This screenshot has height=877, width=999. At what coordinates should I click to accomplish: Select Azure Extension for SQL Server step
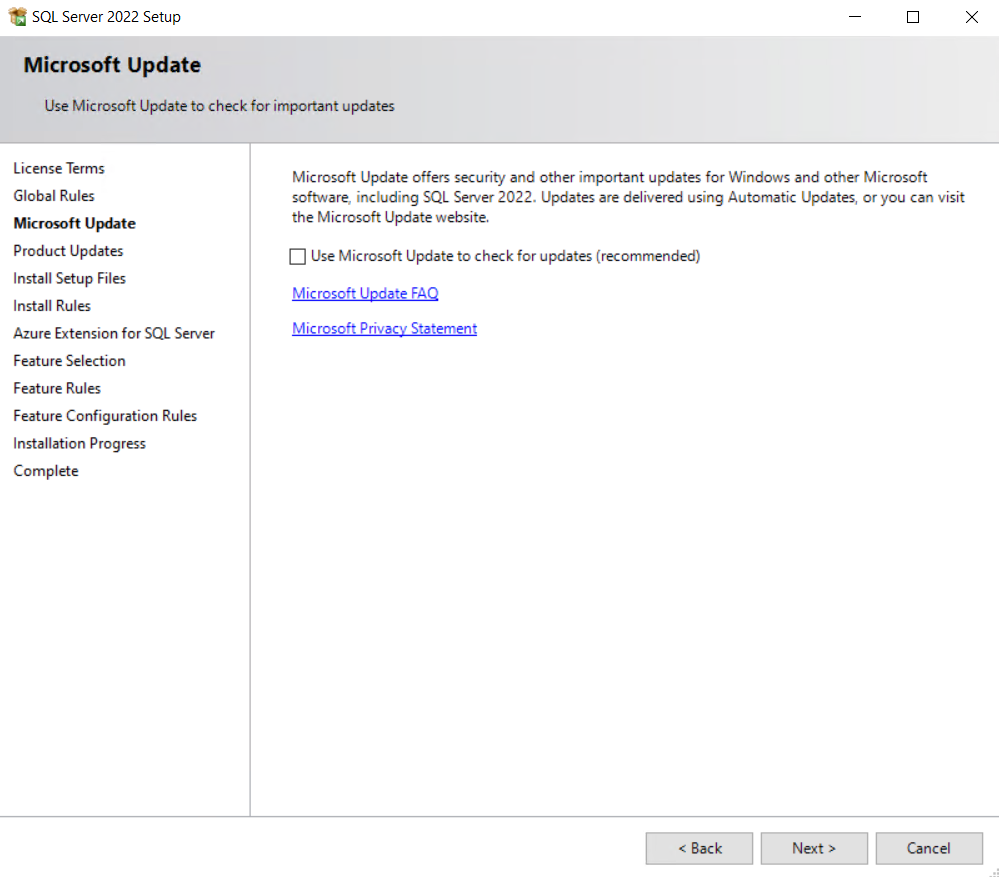pos(114,333)
